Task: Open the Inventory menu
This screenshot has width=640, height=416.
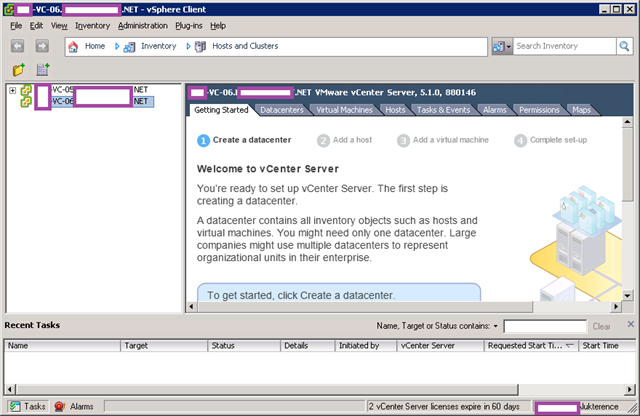Action: pyautogui.click(x=92, y=26)
